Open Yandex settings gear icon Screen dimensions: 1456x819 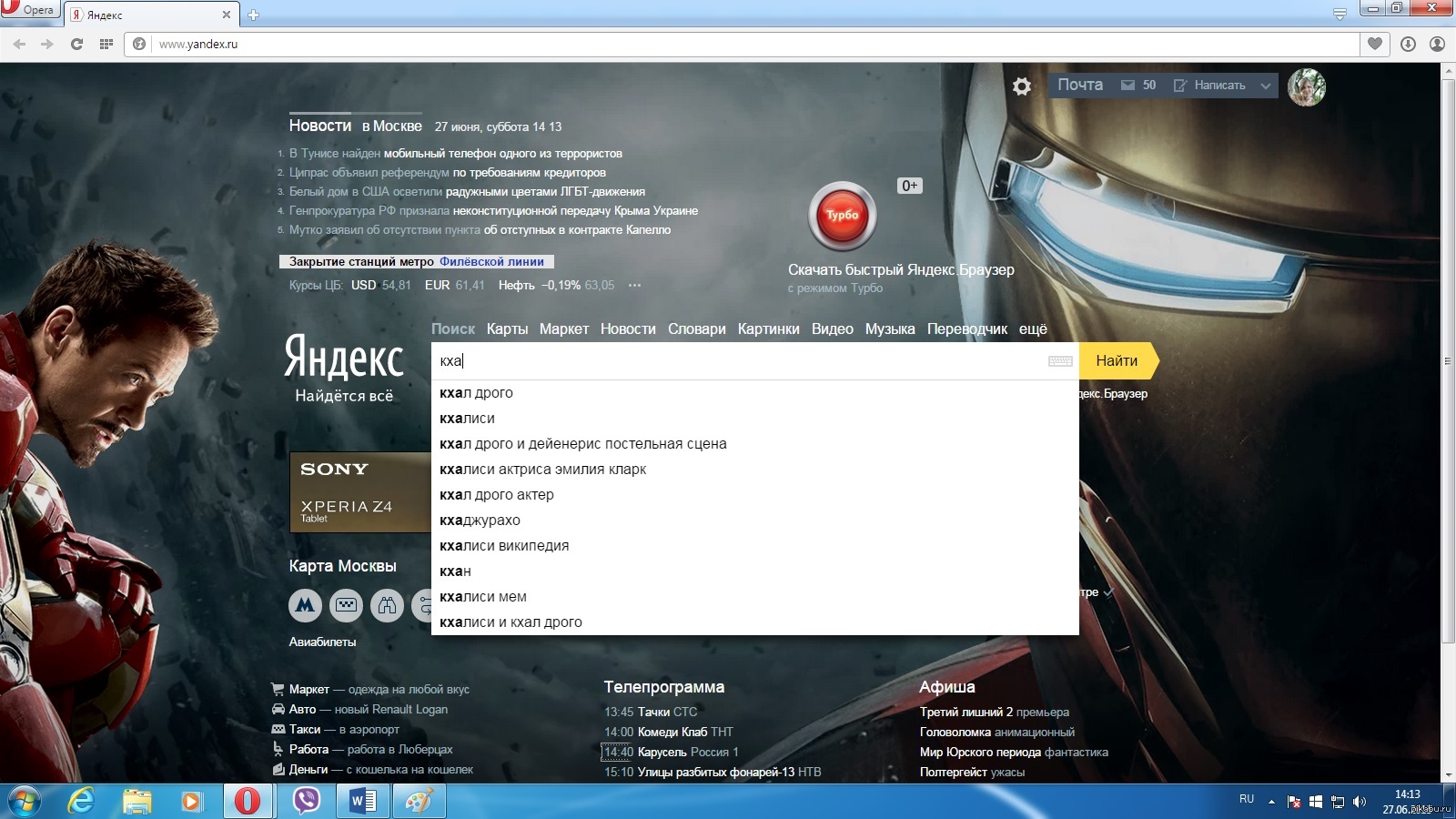[x=1022, y=86]
